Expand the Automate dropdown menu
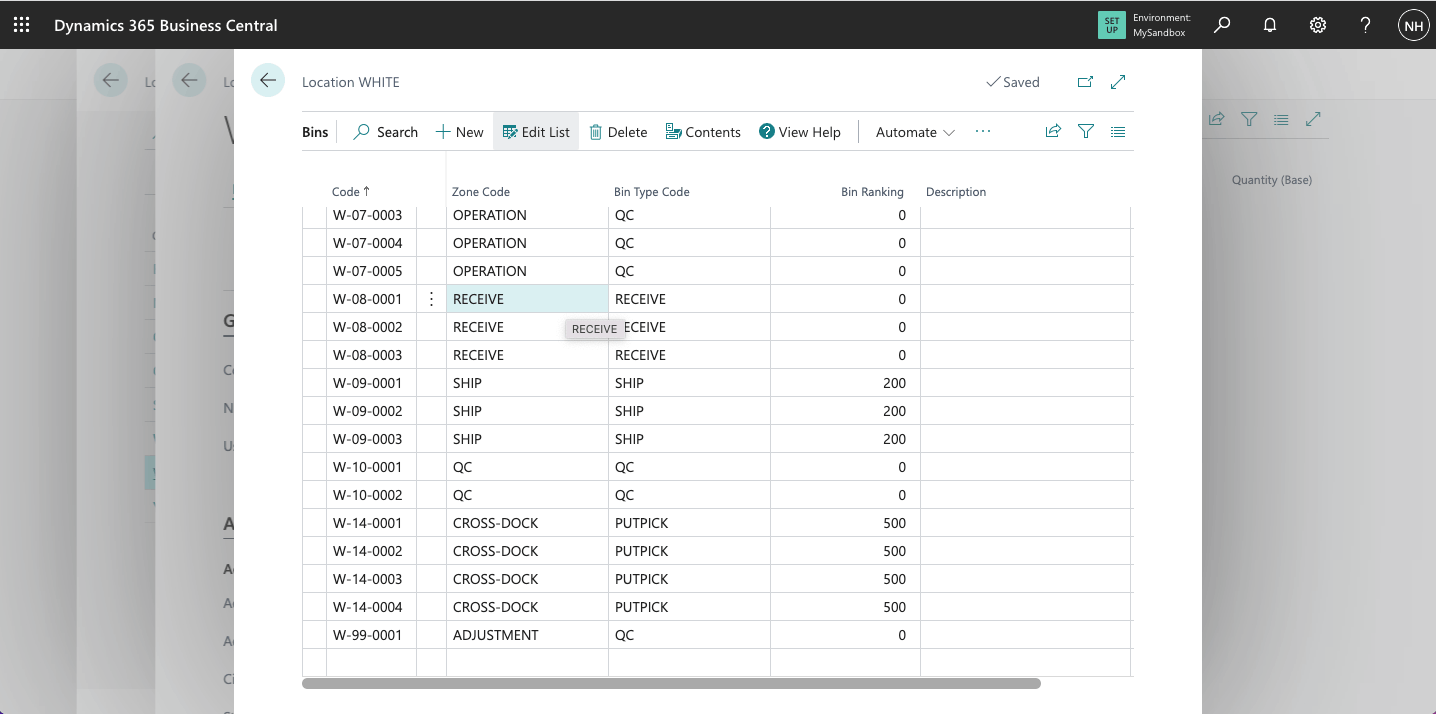This screenshot has height=714, width=1436. pyautogui.click(x=915, y=132)
